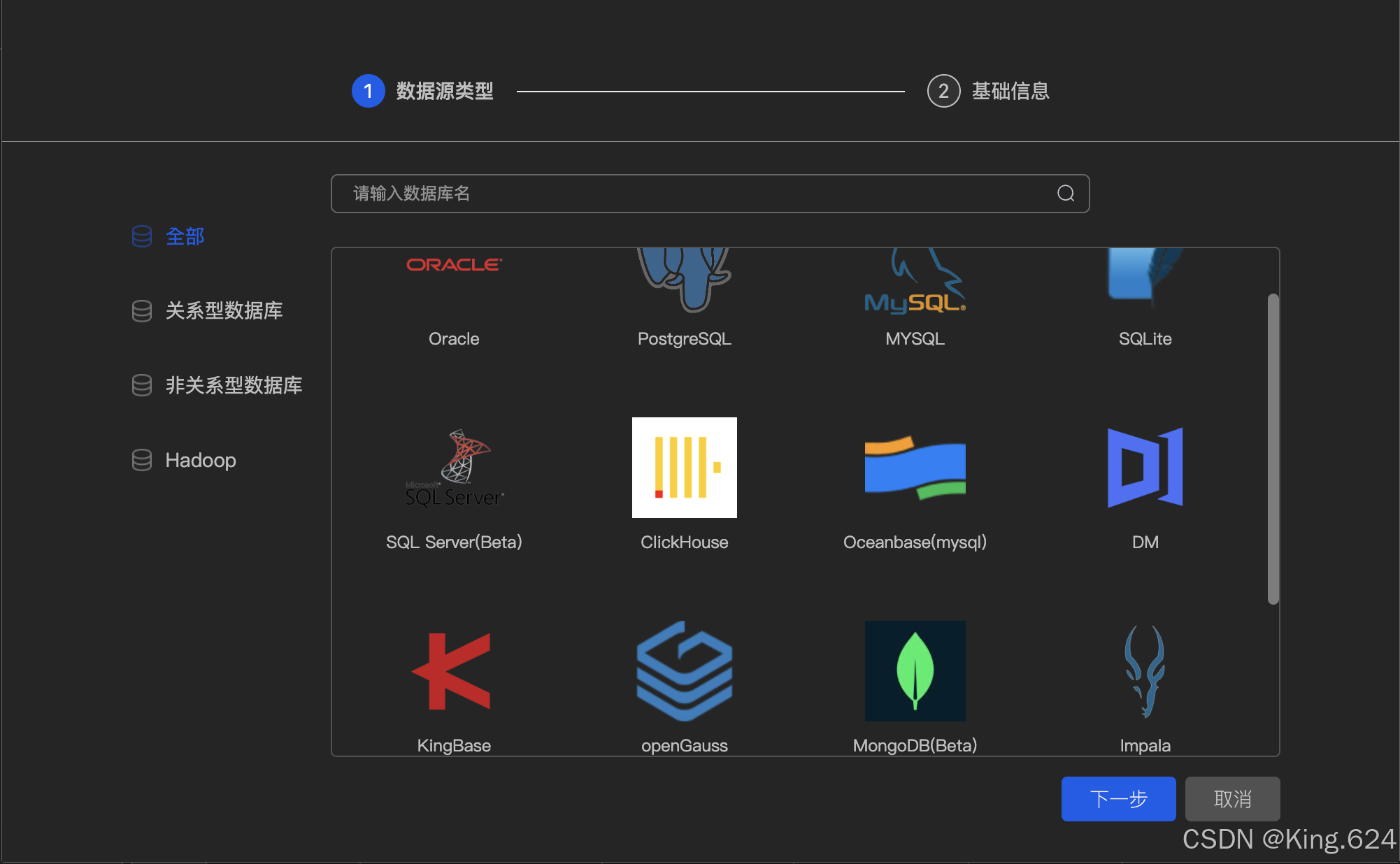Filter by Hadoop category

(x=200, y=460)
